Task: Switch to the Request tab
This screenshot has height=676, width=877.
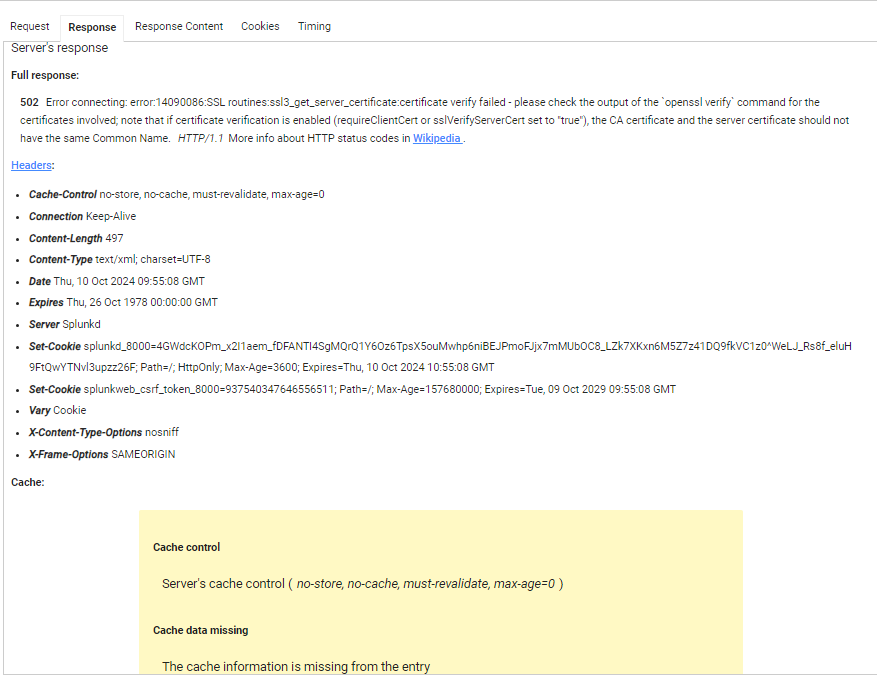Action: click(x=30, y=27)
